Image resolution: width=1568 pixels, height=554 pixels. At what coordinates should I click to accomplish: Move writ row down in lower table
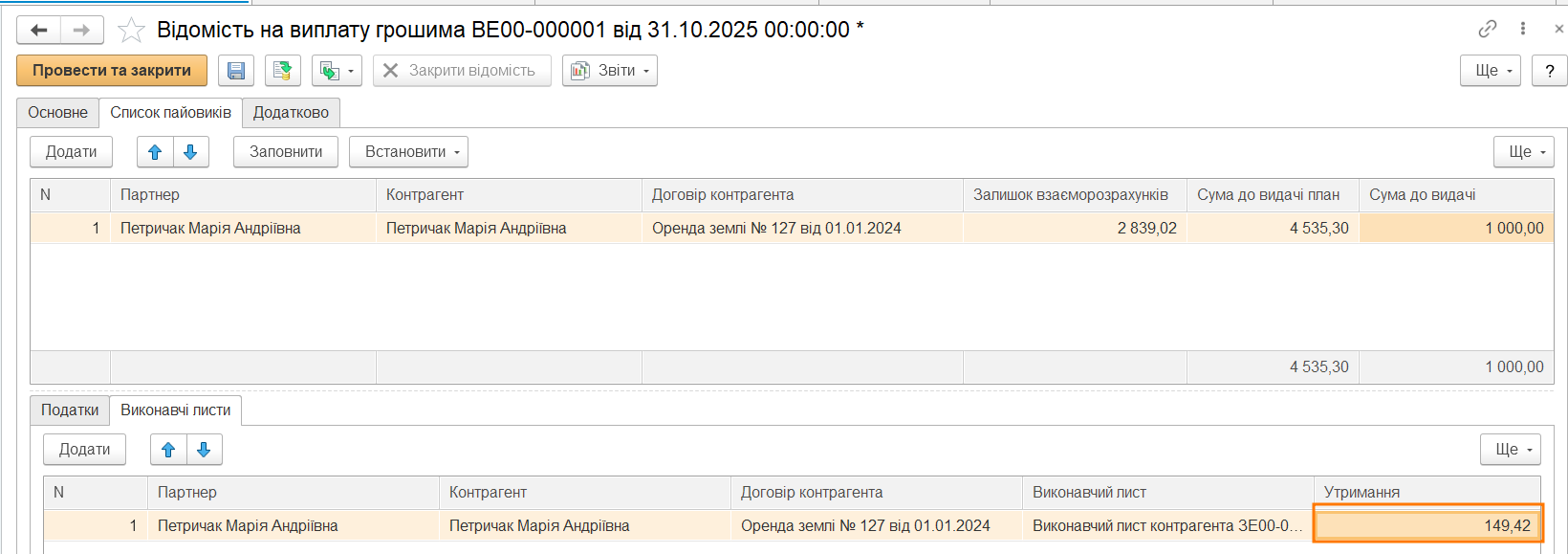[x=204, y=450]
